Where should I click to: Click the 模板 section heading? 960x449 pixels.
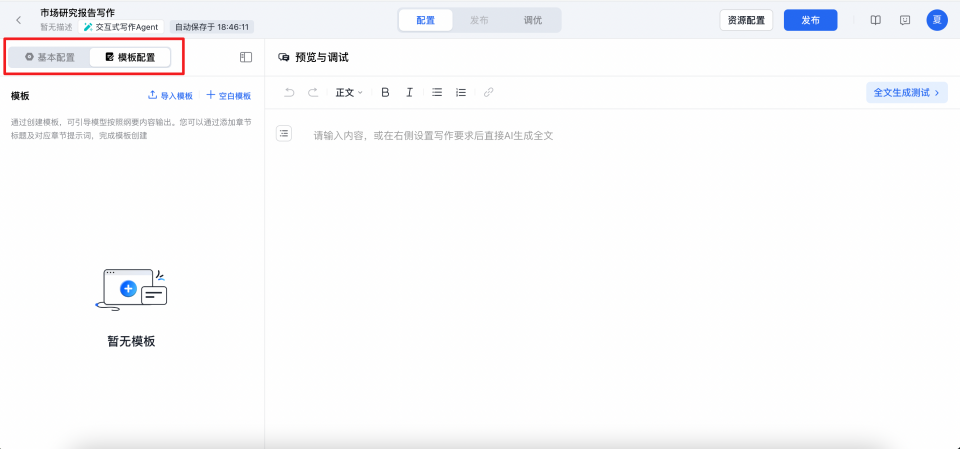coord(20,96)
